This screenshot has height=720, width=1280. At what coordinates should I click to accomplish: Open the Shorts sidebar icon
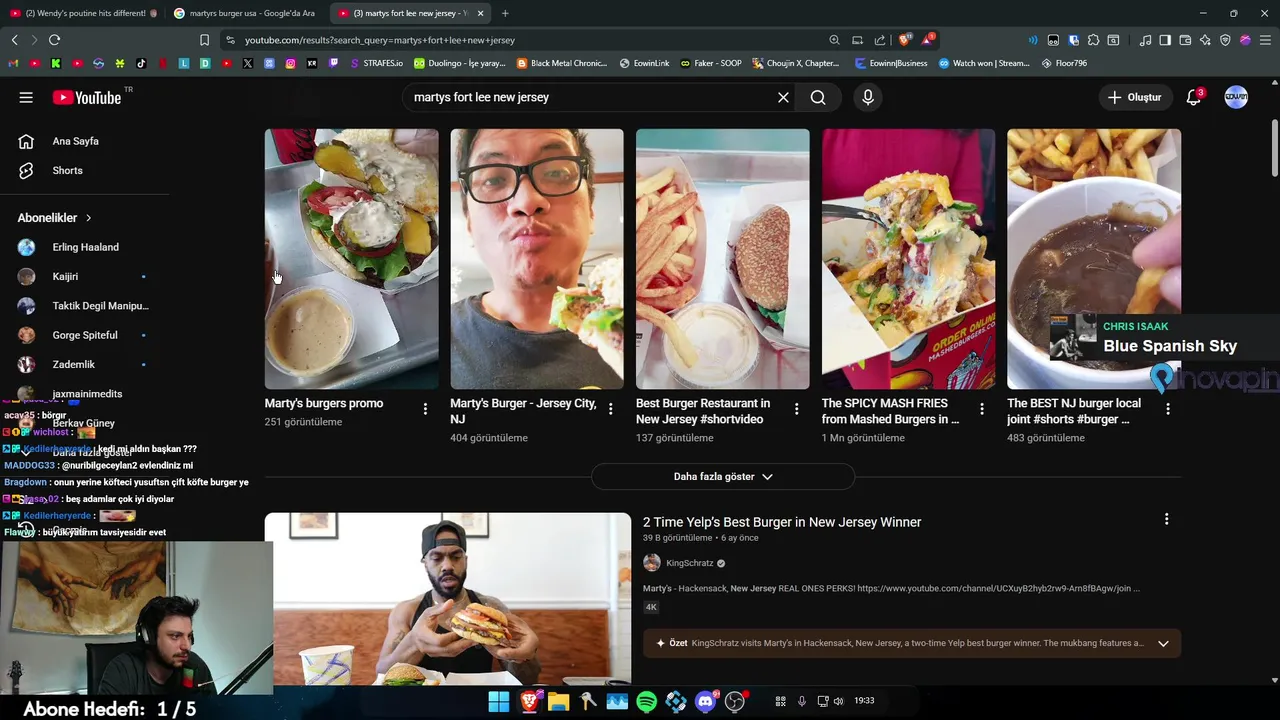(26, 170)
